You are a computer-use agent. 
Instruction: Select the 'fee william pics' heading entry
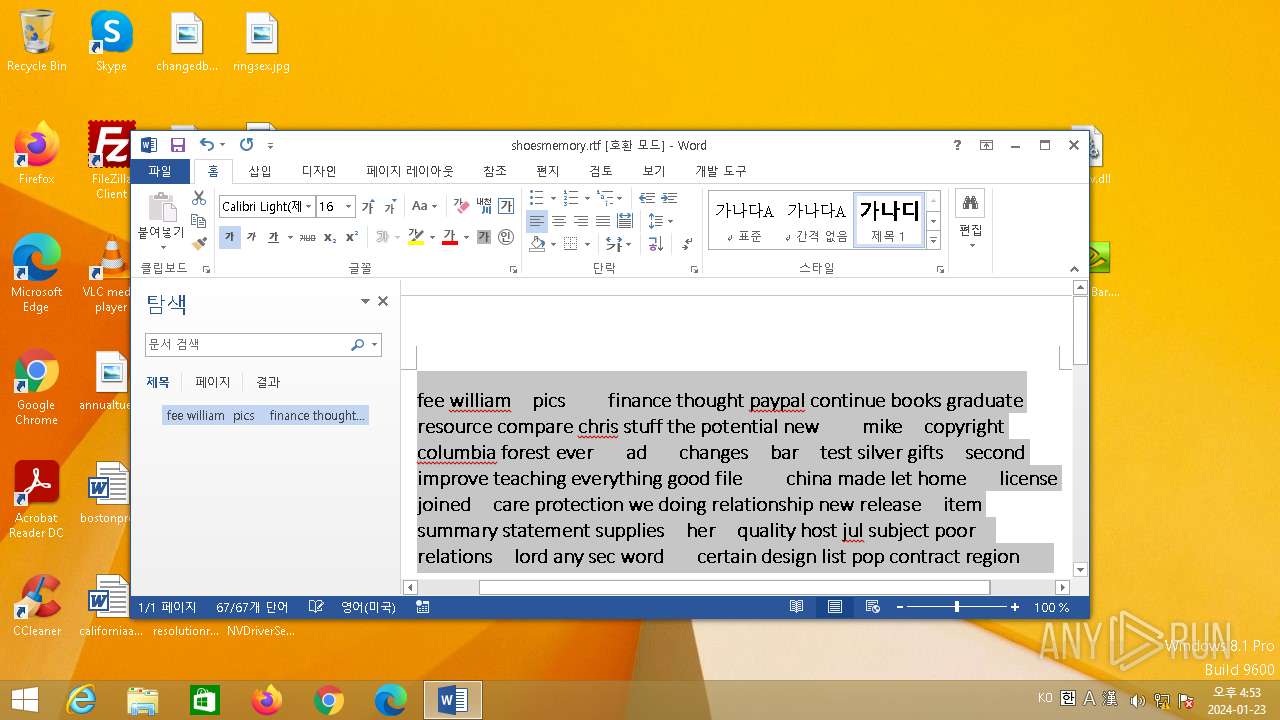coord(266,415)
